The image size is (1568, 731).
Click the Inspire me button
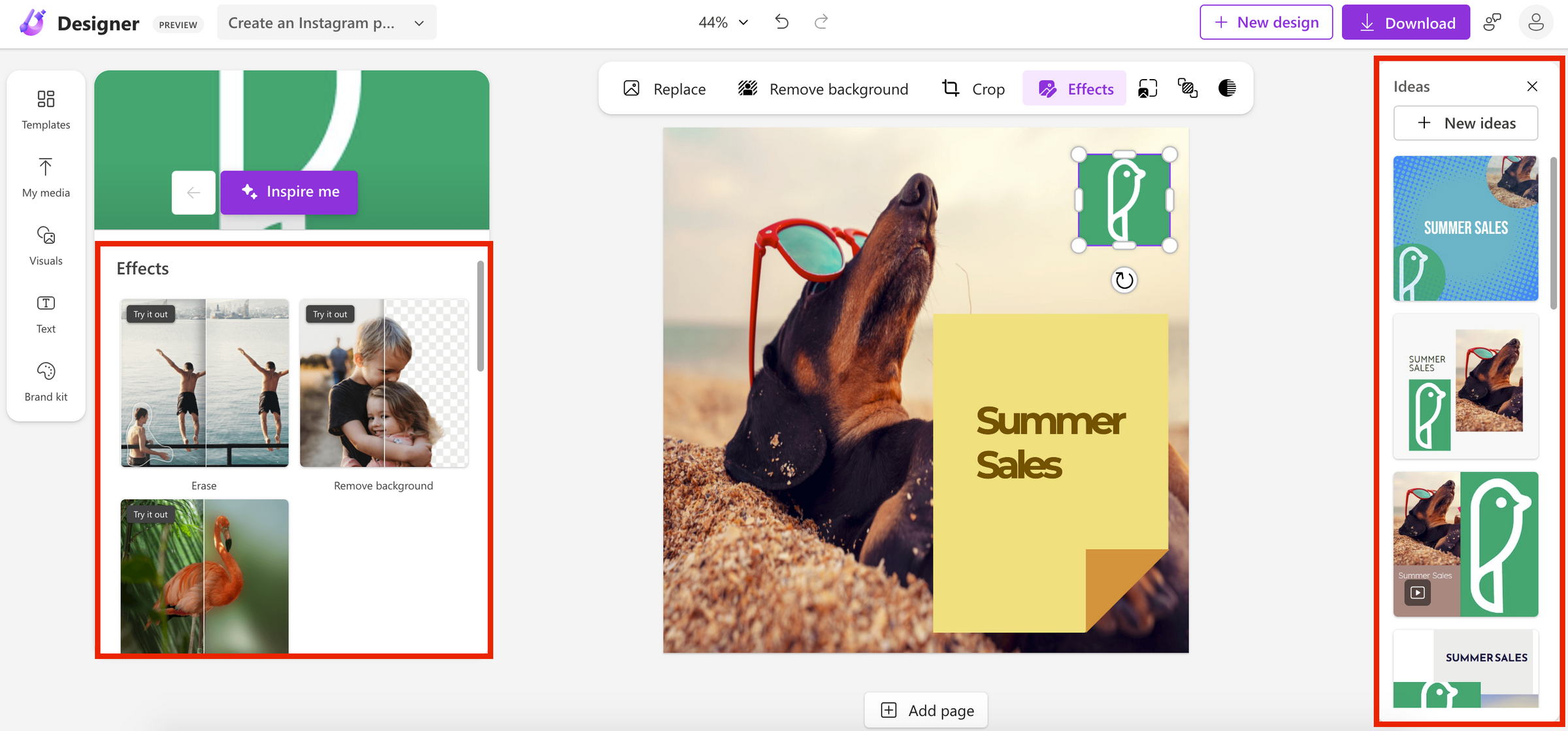(289, 191)
